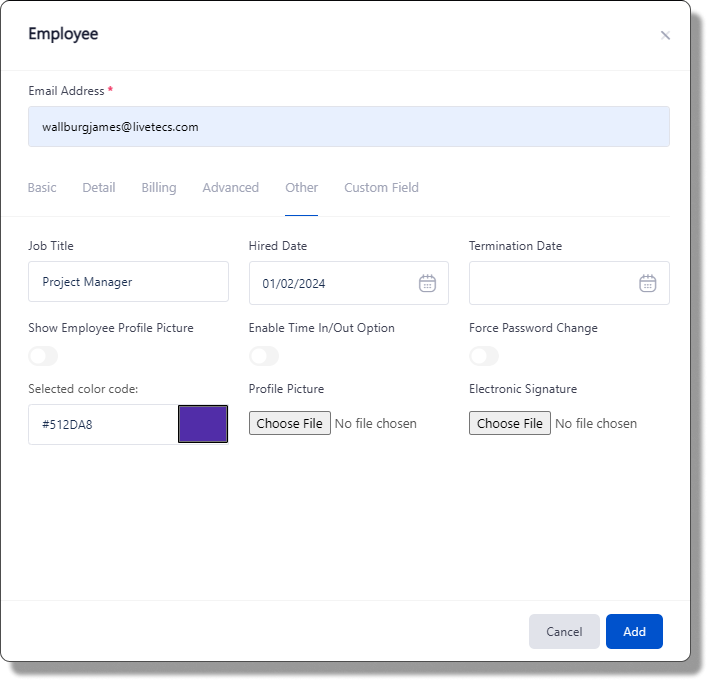Click the Hired Date label
This screenshot has height=680, width=707.
278,246
